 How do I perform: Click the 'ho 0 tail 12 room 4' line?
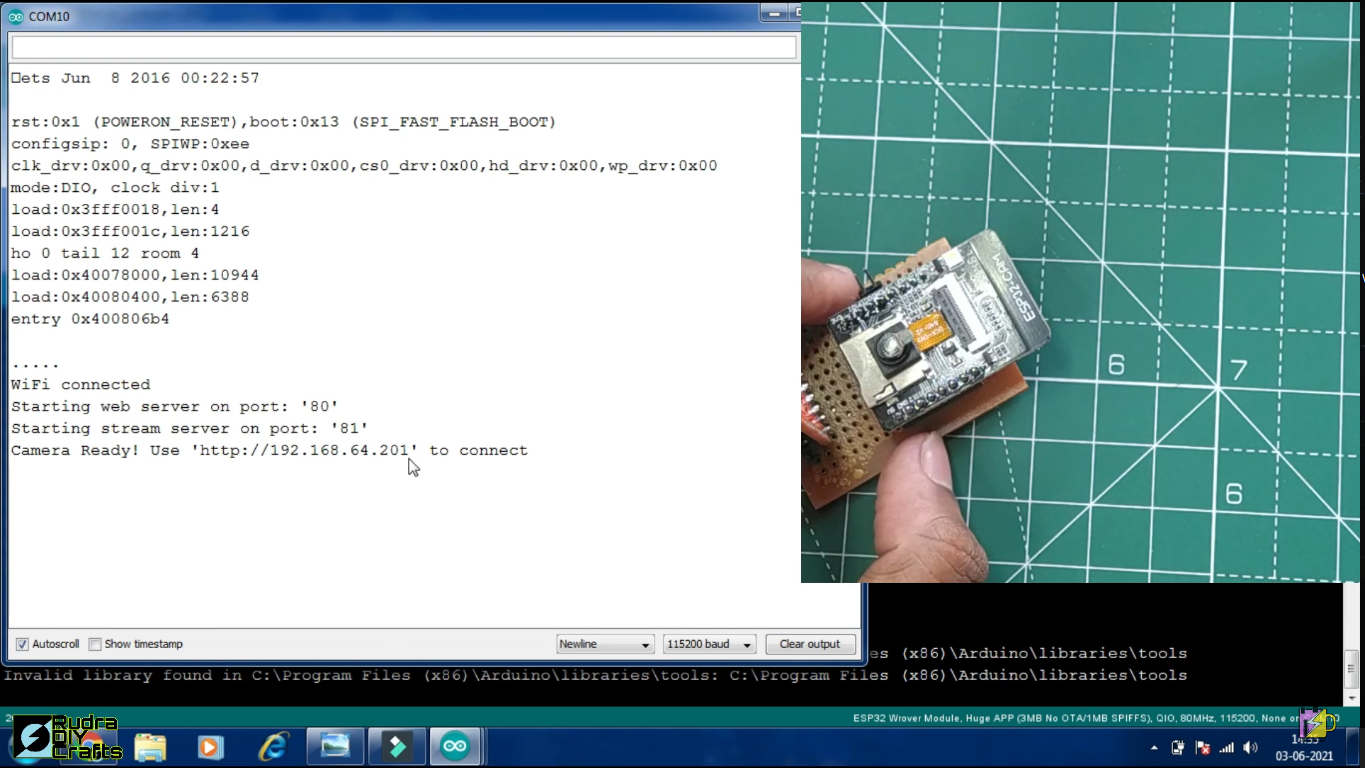(x=105, y=254)
